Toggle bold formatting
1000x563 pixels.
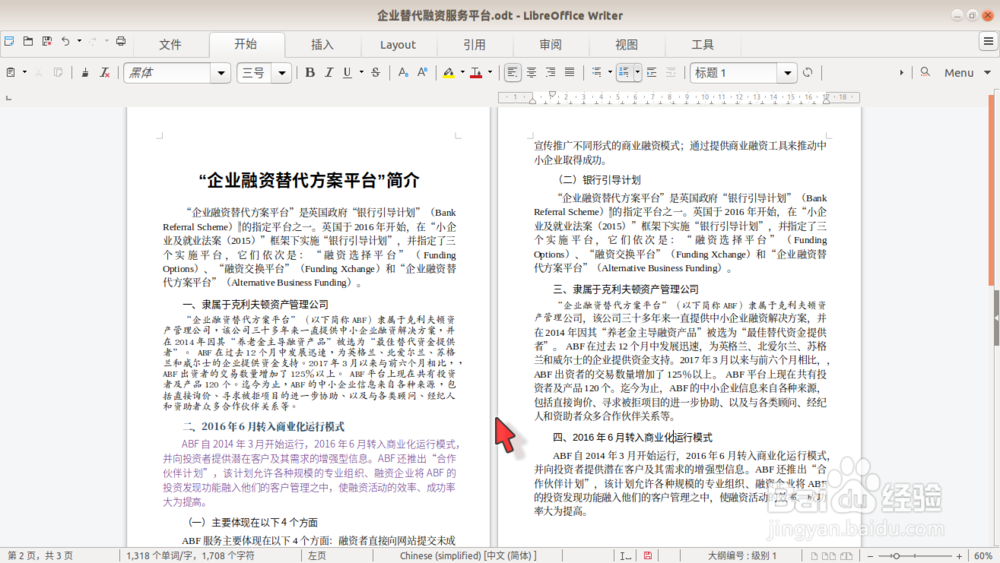[x=310, y=73]
